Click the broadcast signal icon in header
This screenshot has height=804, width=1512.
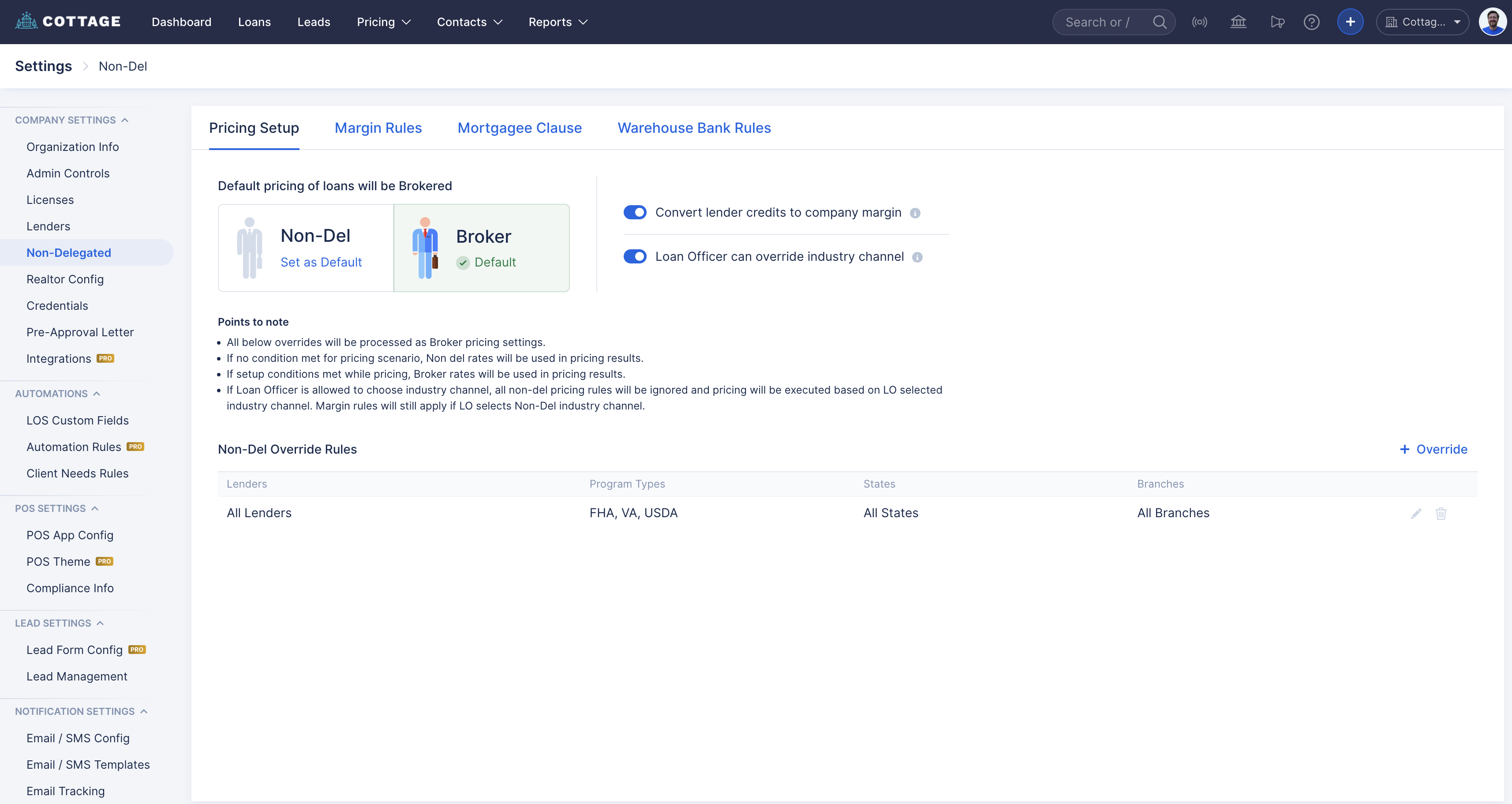pyautogui.click(x=1199, y=22)
